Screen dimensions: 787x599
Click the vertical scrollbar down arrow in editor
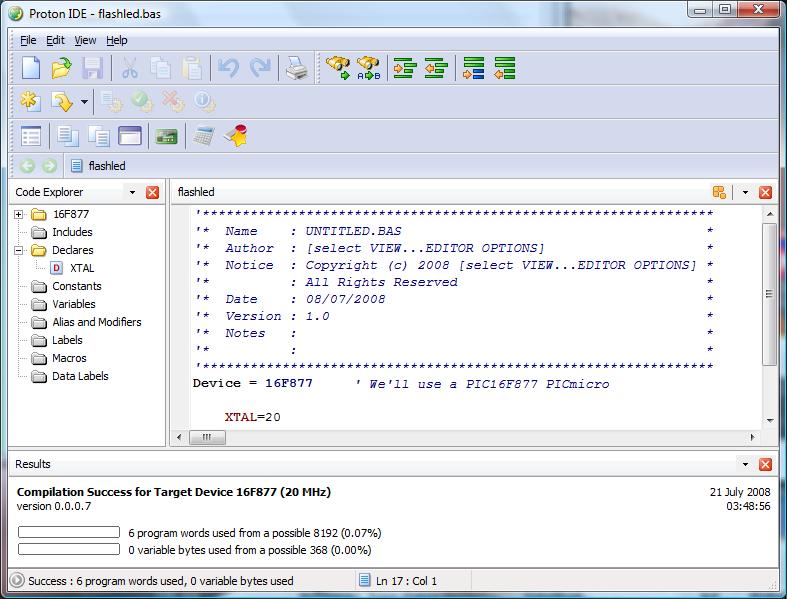[x=770, y=421]
